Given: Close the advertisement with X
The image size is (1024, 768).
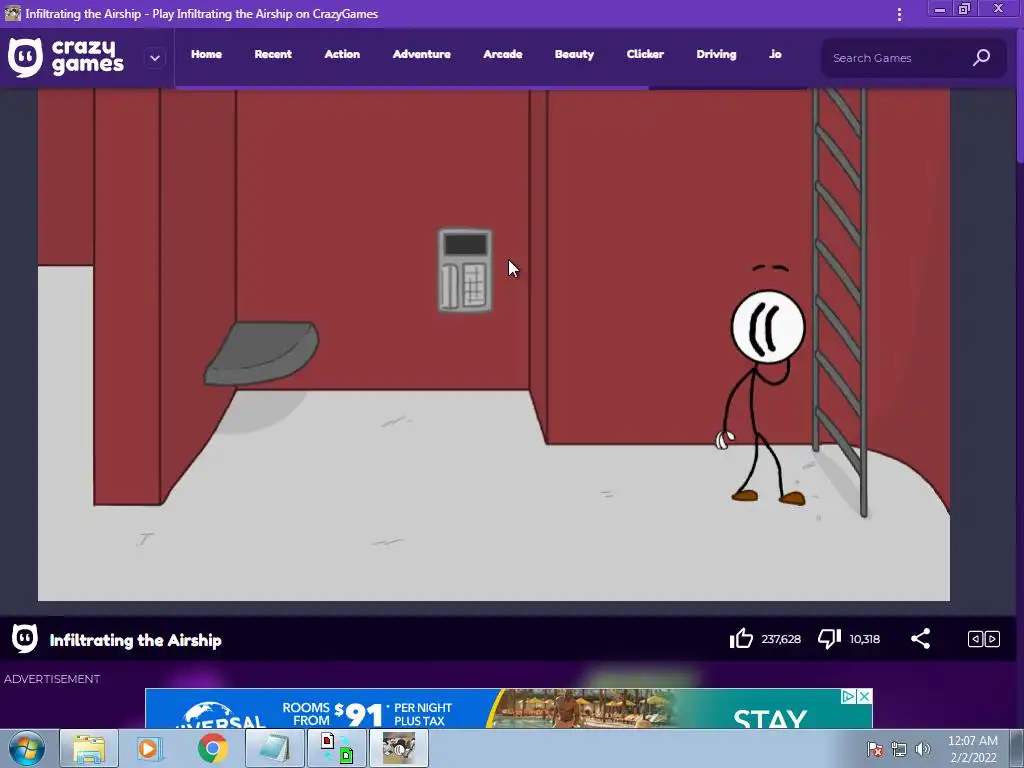Looking at the screenshot, I should [864, 696].
